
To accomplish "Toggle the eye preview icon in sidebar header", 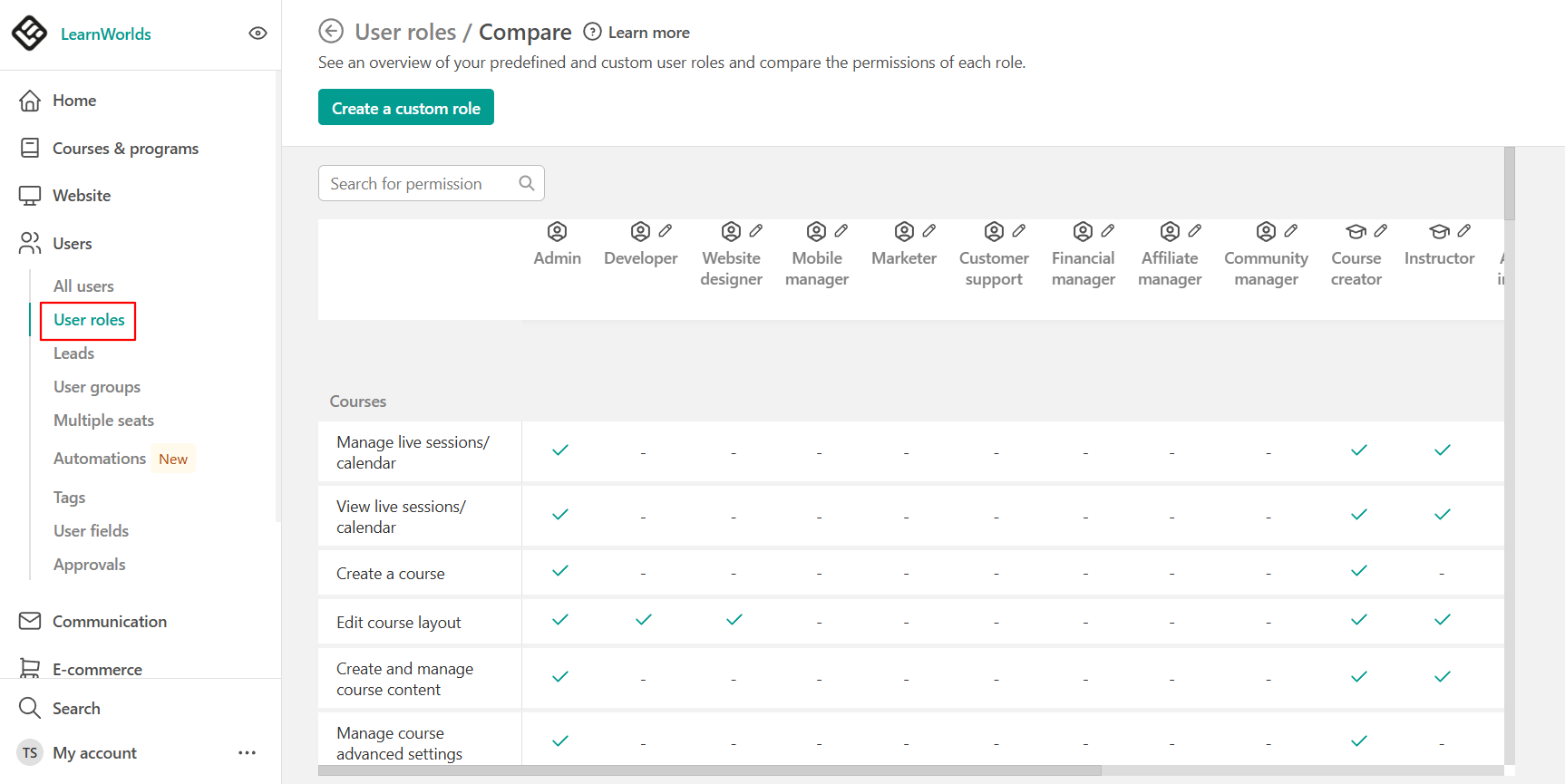I will pyautogui.click(x=258, y=34).
